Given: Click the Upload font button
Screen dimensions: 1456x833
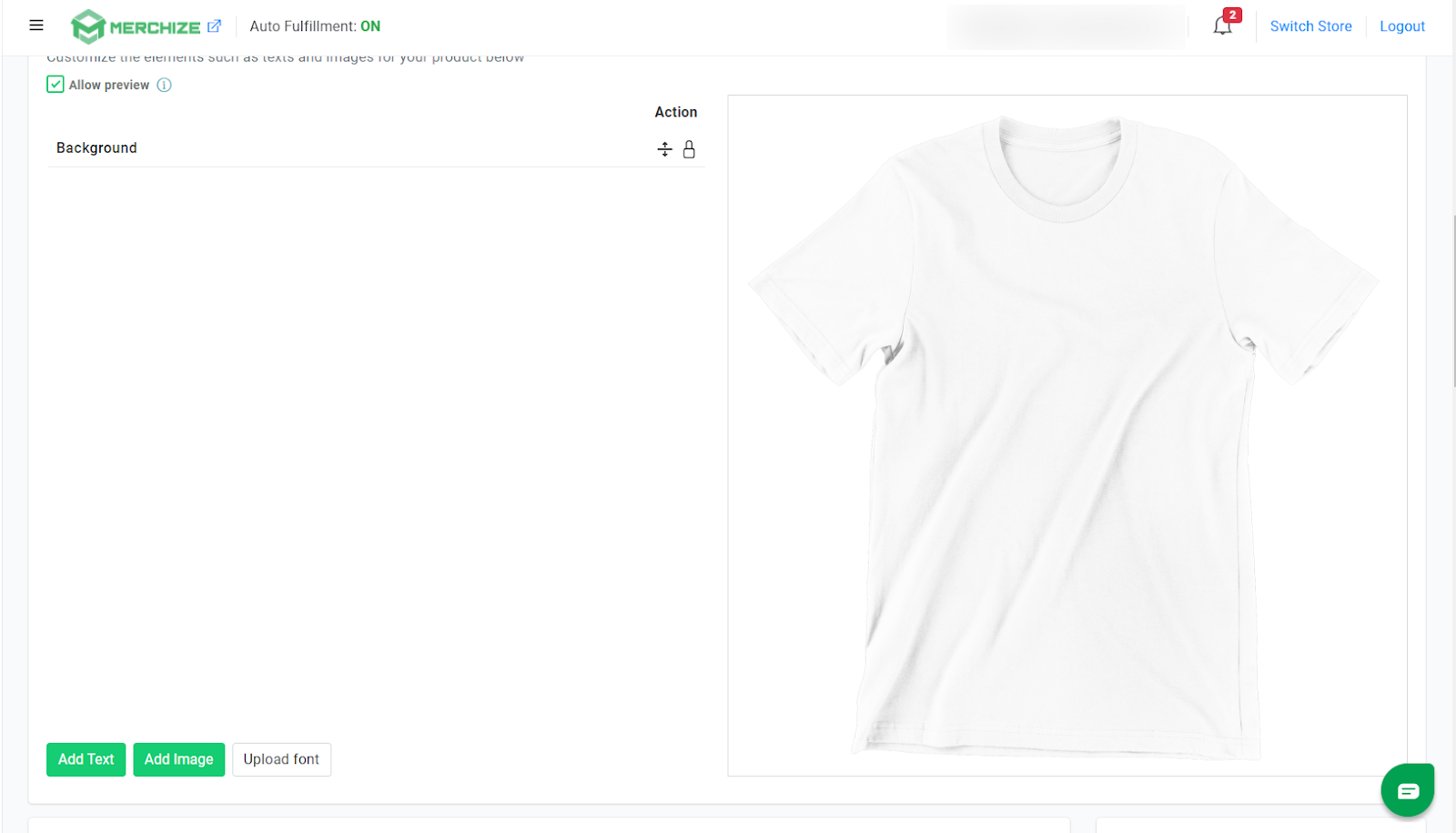Looking at the screenshot, I should (x=281, y=759).
